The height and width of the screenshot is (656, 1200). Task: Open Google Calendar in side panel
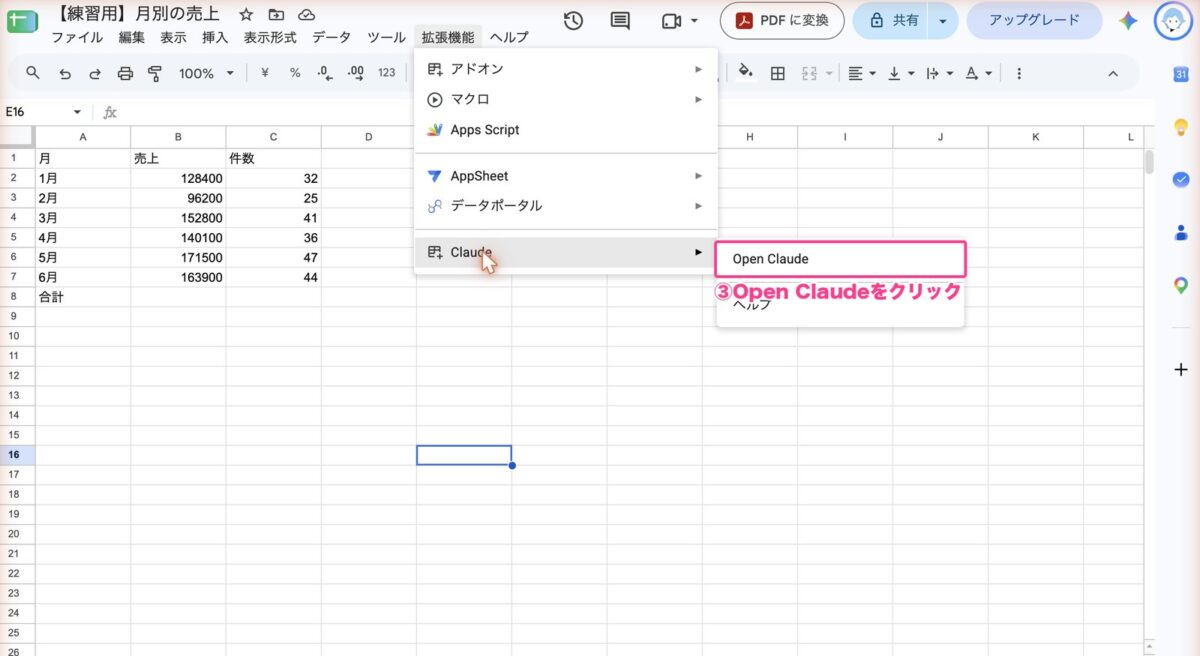click(x=1180, y=75)
